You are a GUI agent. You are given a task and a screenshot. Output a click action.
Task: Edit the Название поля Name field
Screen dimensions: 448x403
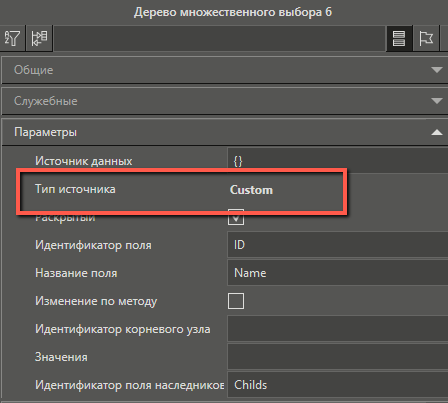[338, 273]
